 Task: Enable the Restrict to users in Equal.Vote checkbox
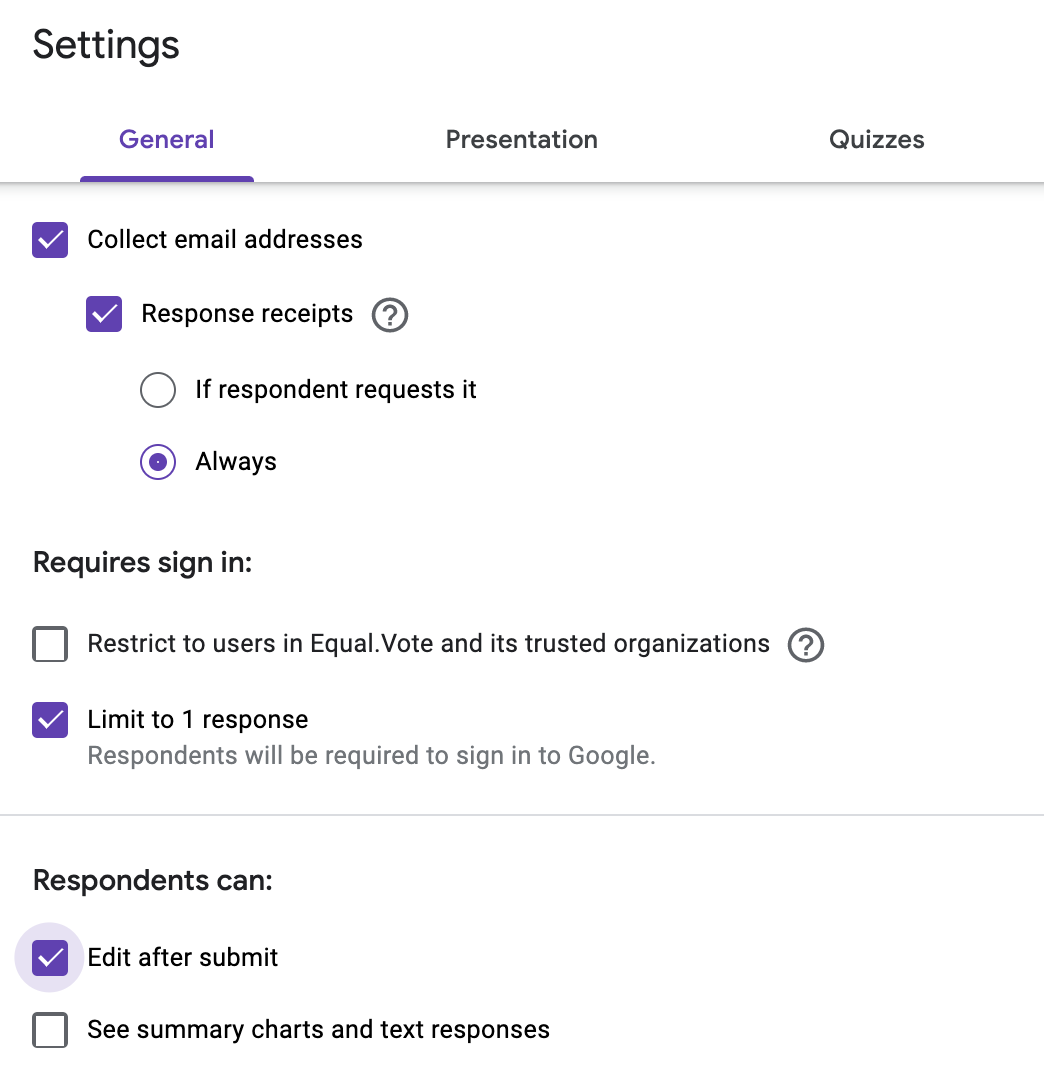coord(50,644)
